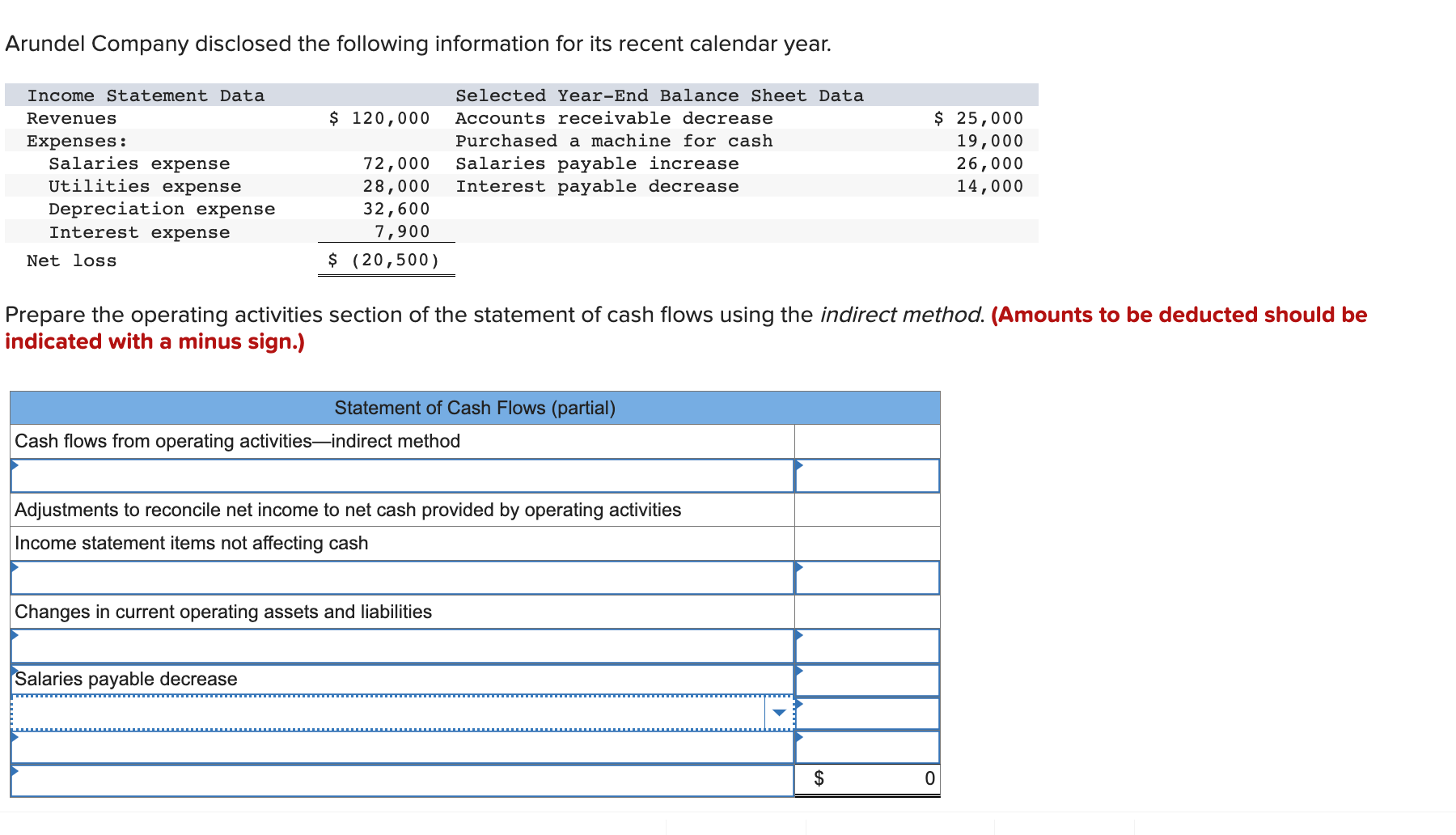Select amount field next to the dotted dropdown row
The width and height of the screenshot is (1456, 835).
click(x=867, y=714)
